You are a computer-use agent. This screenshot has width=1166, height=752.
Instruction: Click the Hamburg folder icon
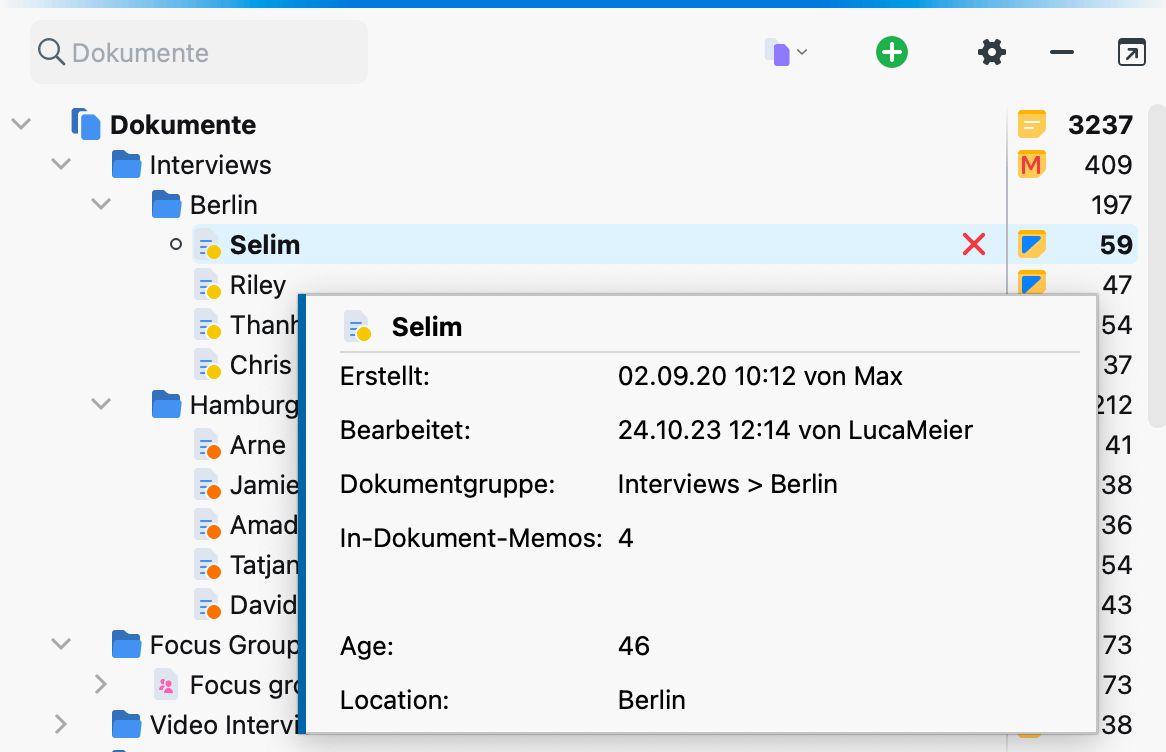(x=167, y=405)
